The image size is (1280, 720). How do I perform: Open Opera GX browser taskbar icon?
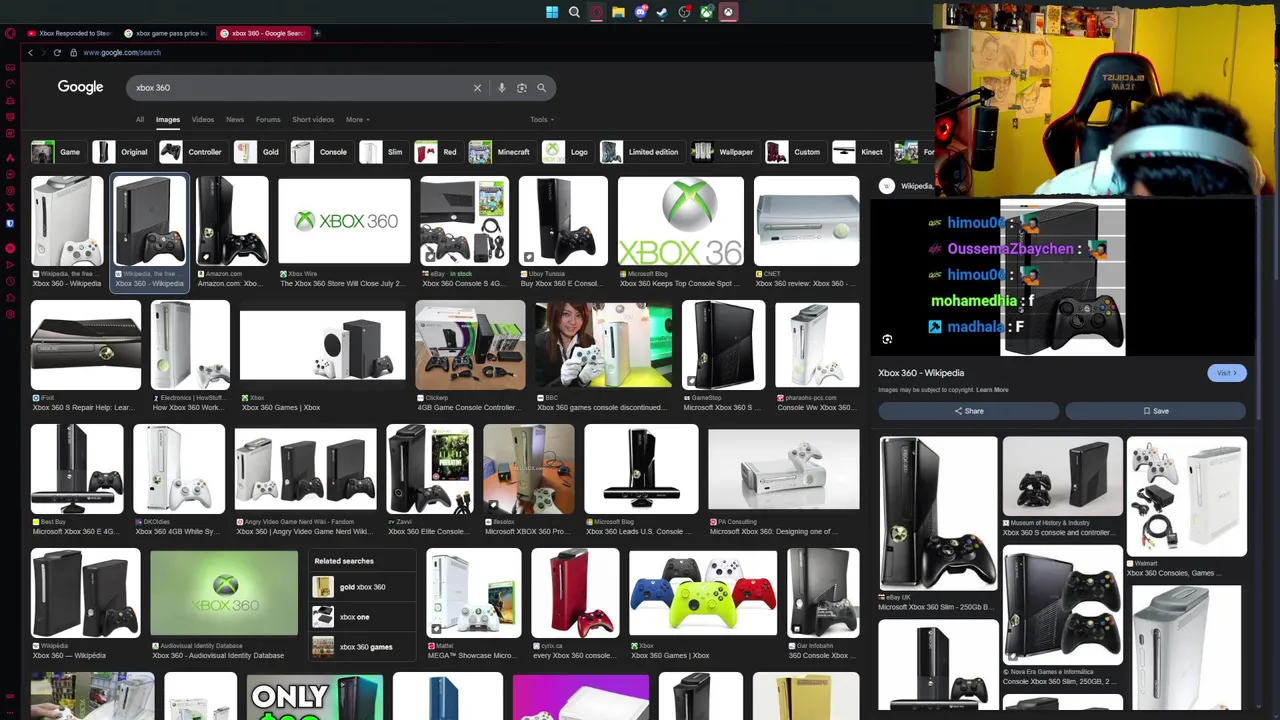[596, 12]
